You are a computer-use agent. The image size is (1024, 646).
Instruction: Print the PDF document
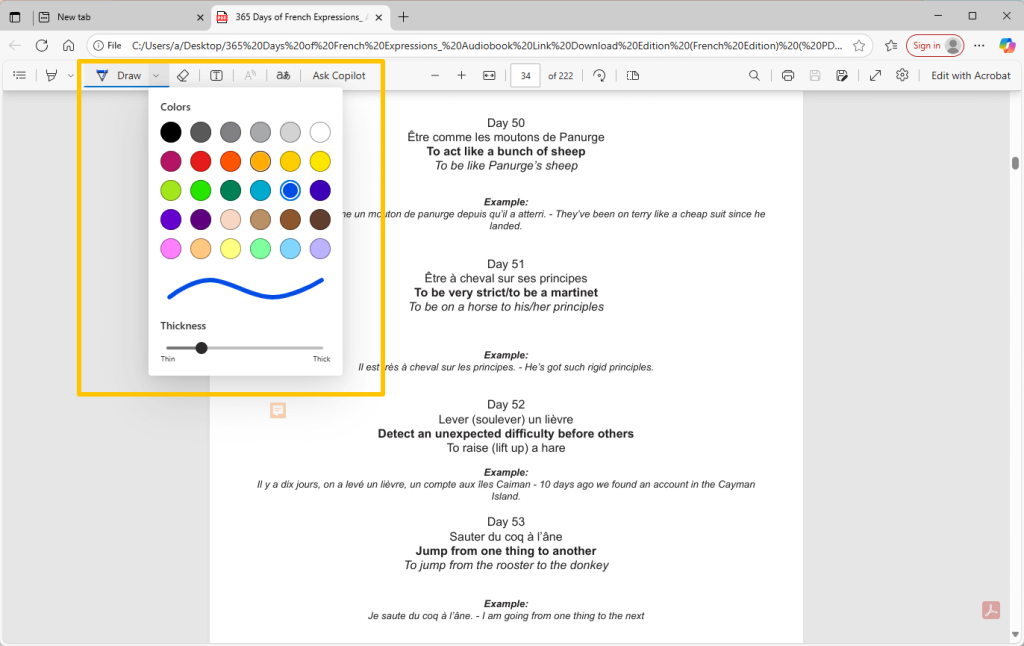pos(787,75)
